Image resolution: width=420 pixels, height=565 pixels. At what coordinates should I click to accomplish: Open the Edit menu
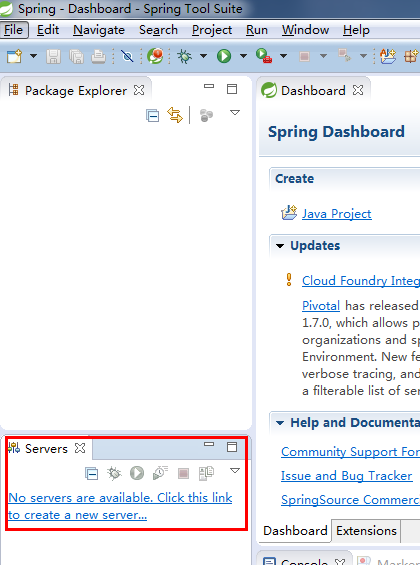48,30
